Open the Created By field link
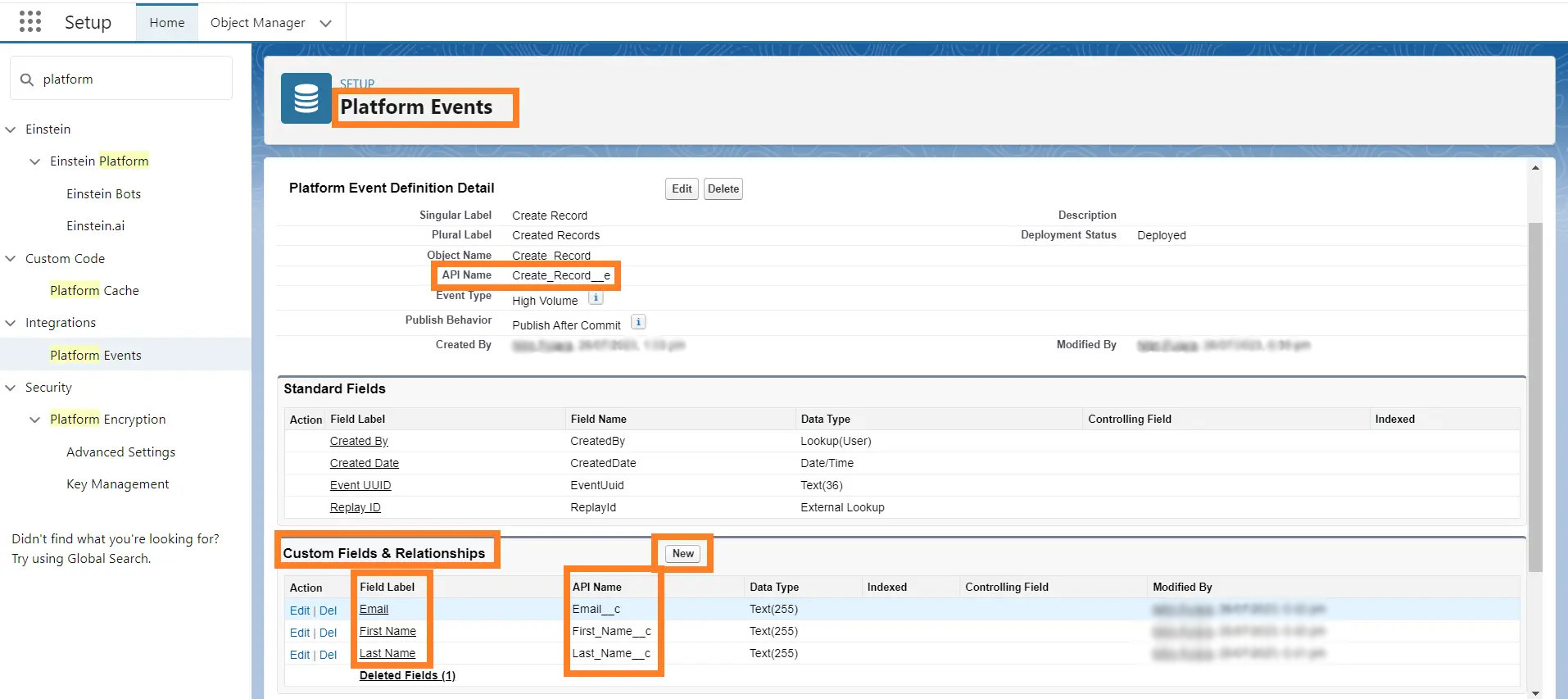Image resolution: width=1568 pixels, height=699 pixels. point(359,442)
